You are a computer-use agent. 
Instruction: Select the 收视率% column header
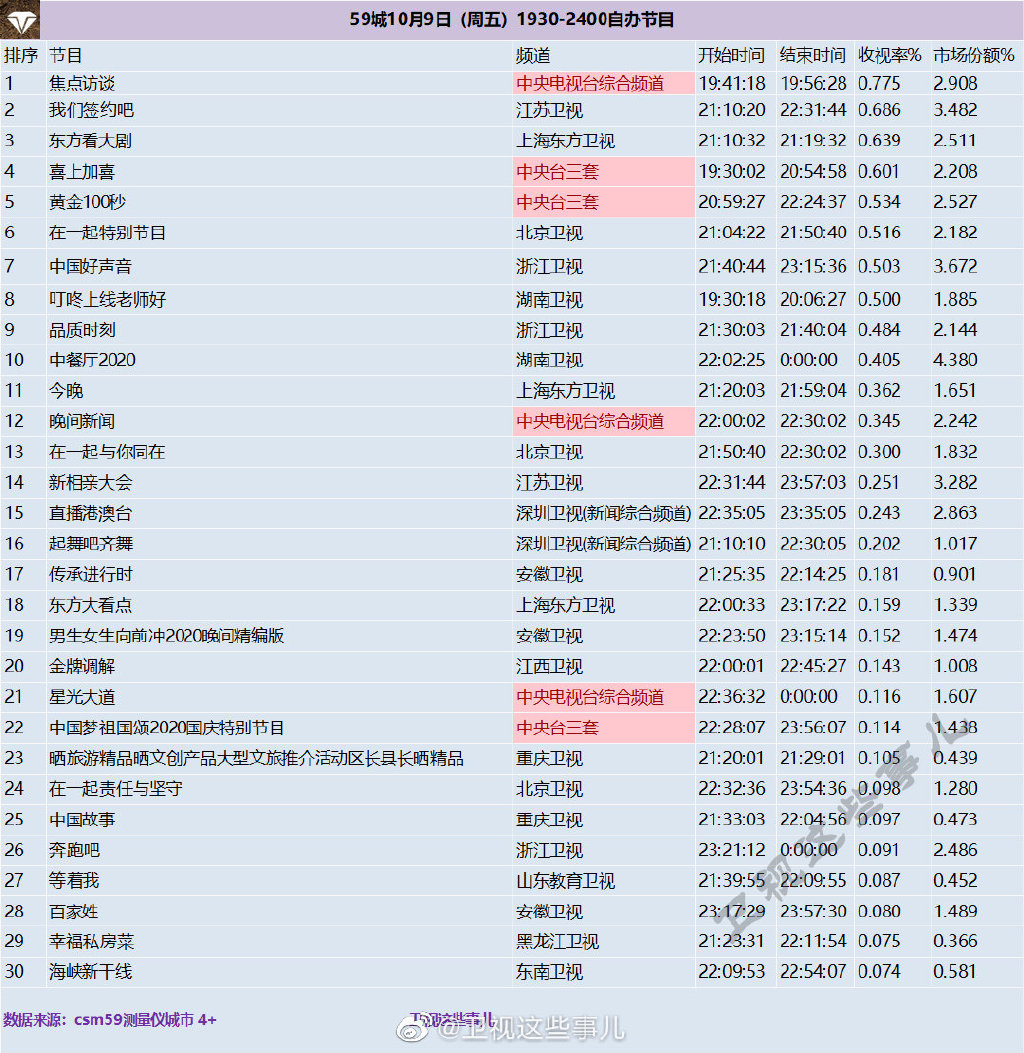[889, 56]
